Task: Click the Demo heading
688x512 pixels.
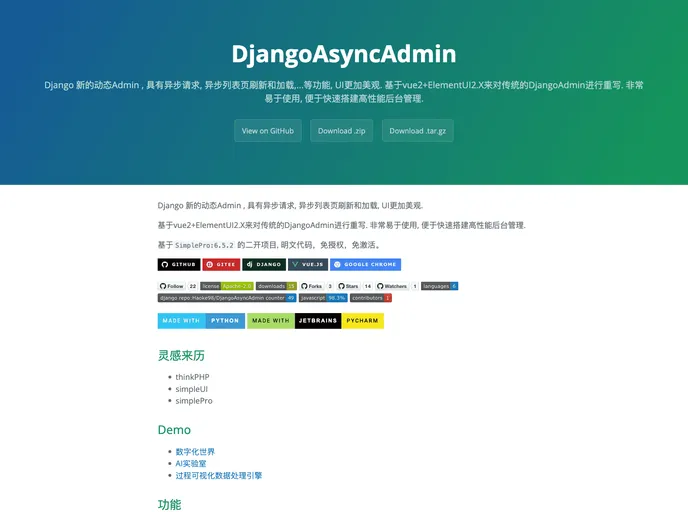Action: [174, 430]
